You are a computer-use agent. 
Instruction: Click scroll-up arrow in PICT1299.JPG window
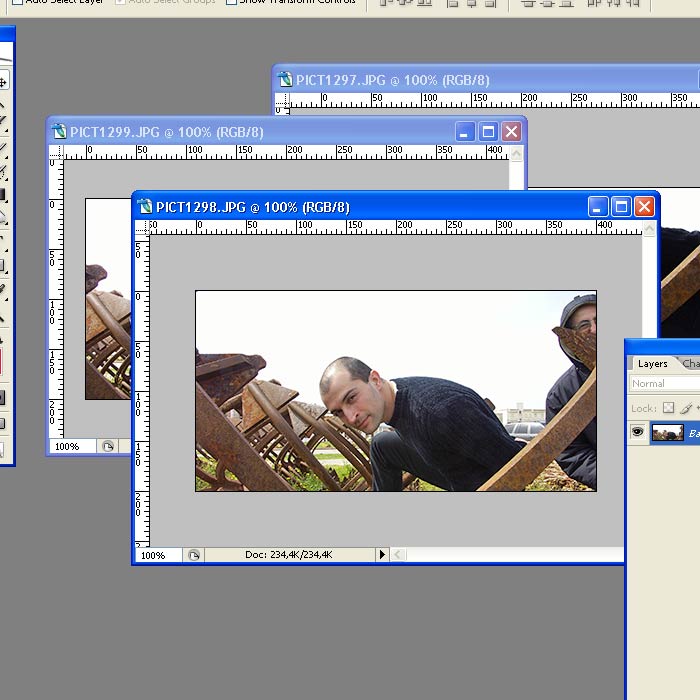tap(517, 154)
